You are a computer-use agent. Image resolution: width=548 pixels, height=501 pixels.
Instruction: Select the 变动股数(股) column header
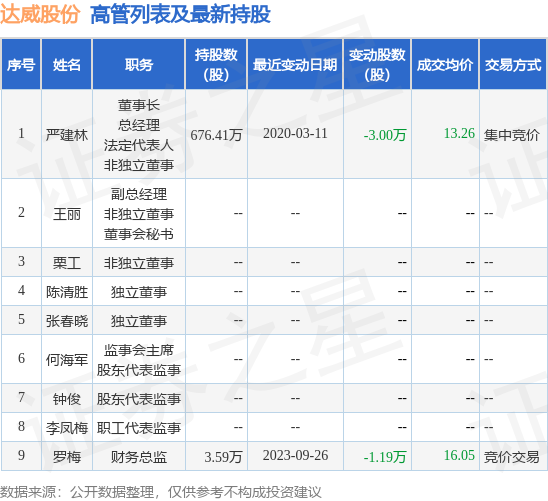[377, 65]
